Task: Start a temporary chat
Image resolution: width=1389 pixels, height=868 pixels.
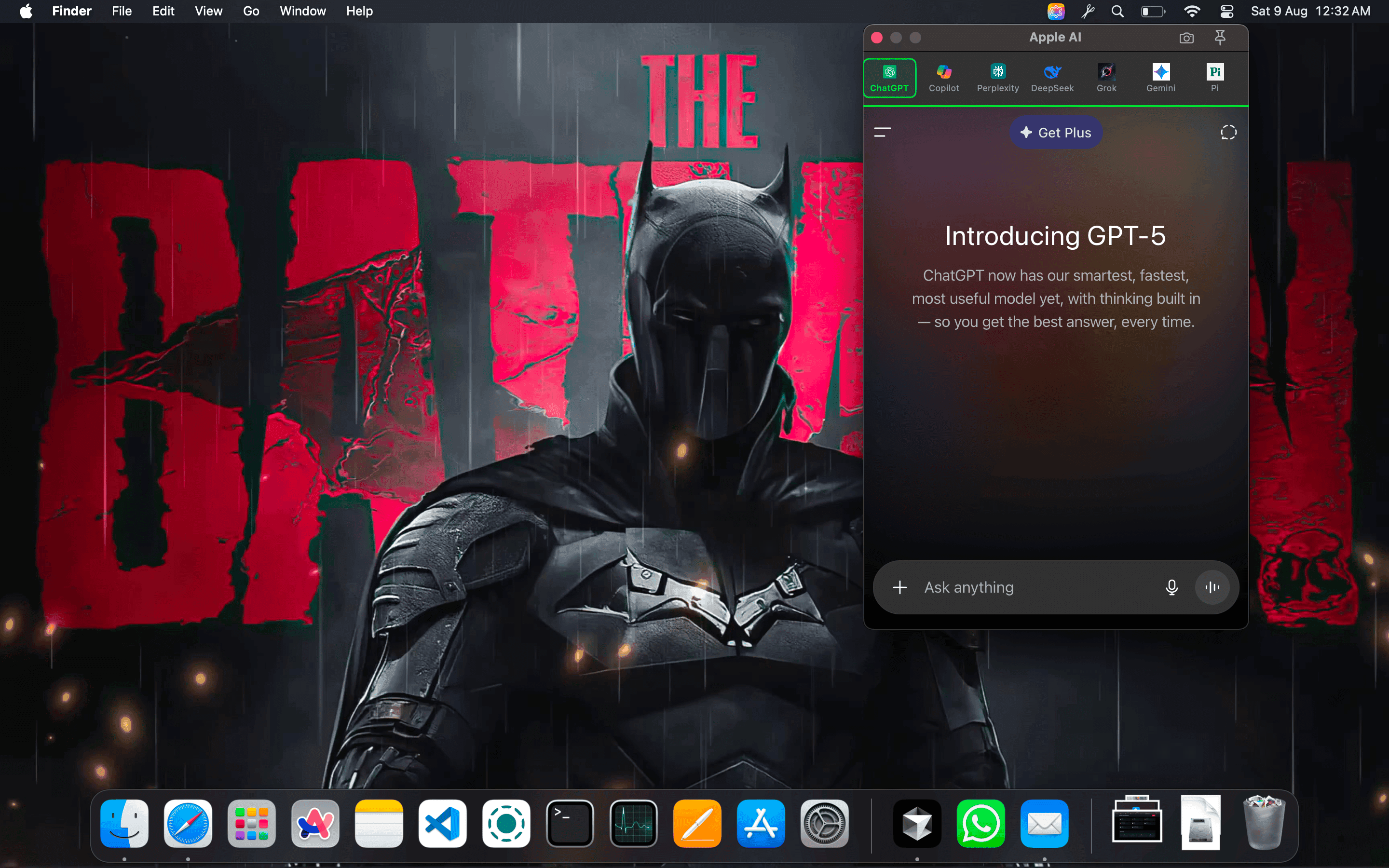Action: (1229, 132)
